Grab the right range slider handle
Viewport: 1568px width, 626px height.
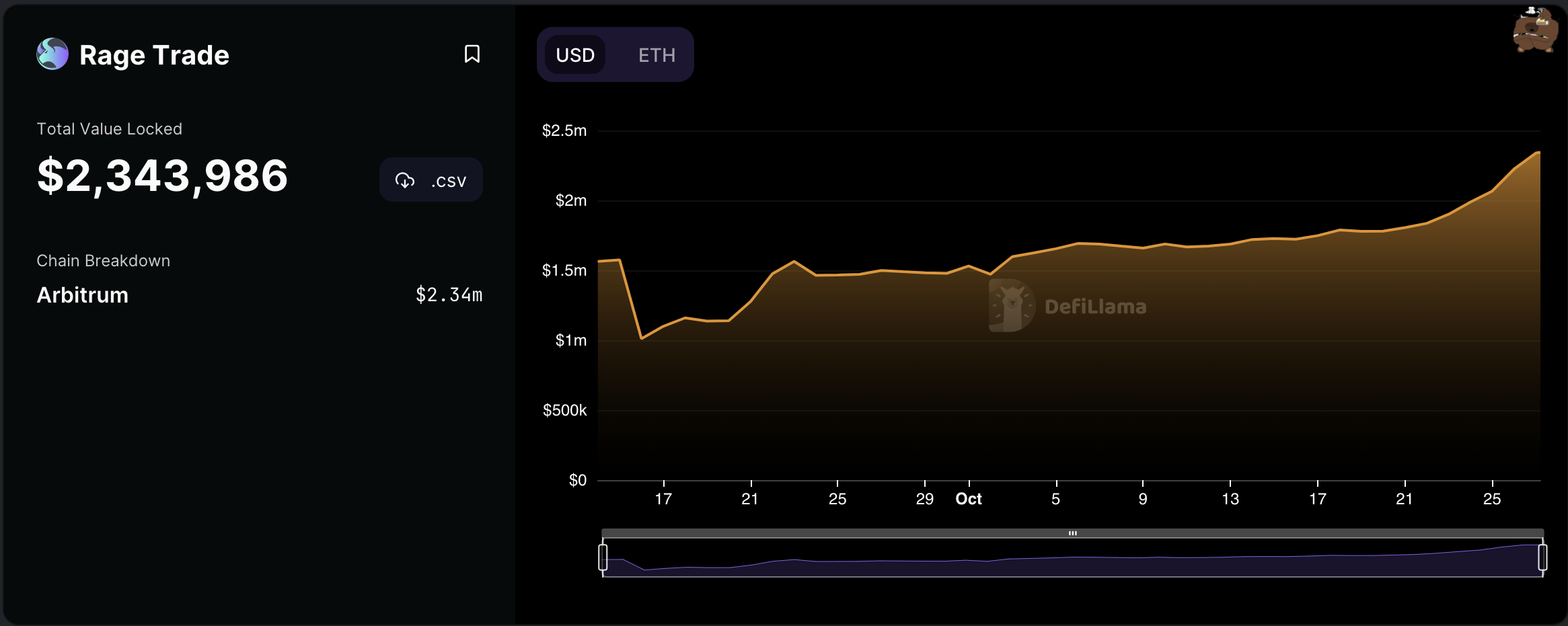click(1542, 557)
